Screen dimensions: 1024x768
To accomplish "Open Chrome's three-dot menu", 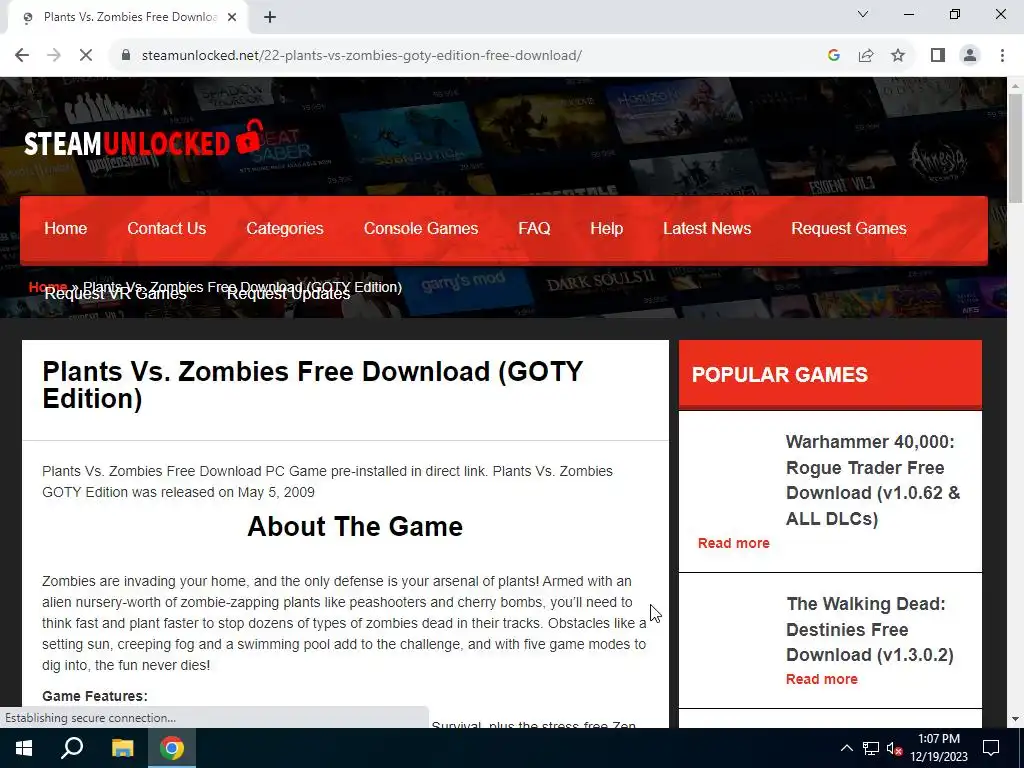I will tap(1002, 56).
